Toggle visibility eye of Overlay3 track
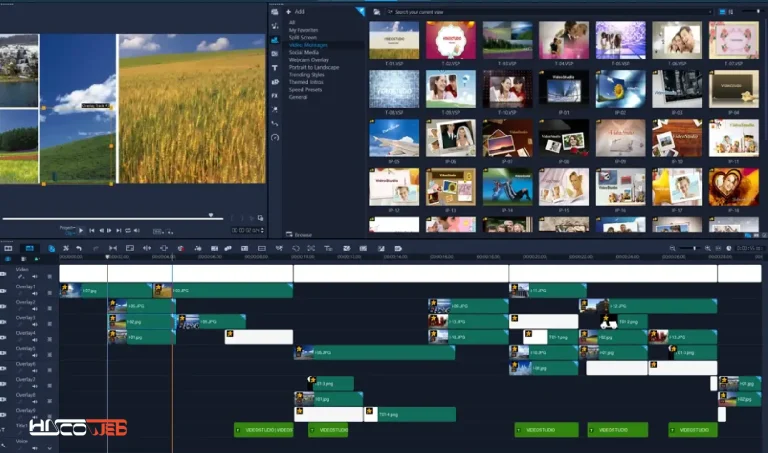Image resolution: width=768 pixels, height=453 pixels. [x=3, y=322]
